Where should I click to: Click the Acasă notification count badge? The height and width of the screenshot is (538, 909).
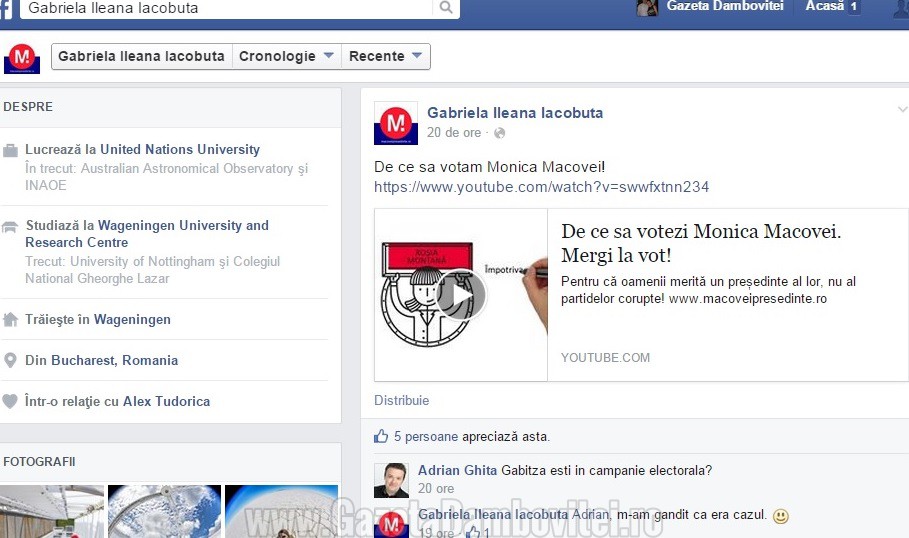(x=854, y=7)
